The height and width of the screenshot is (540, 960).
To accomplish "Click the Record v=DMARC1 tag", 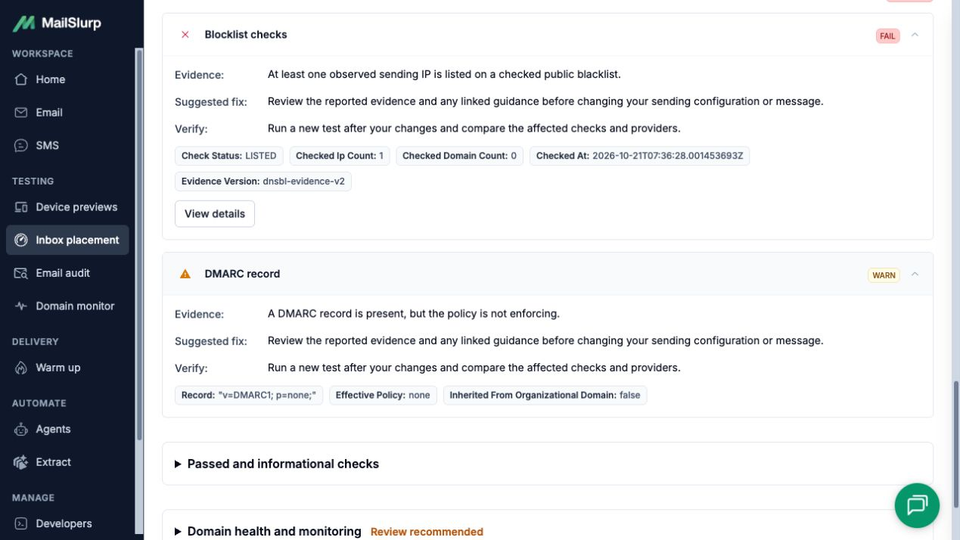I will 249,395.
